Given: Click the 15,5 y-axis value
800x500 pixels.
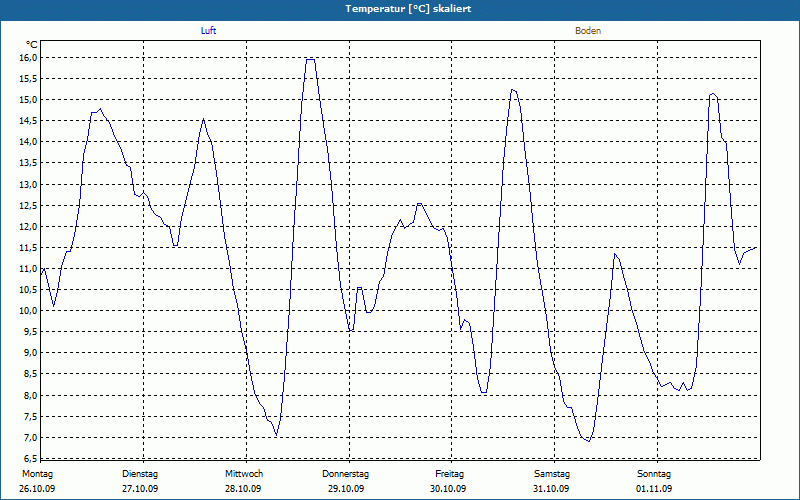Looking at the screenshot, I should pyautogui.click(x=29, y=79).
